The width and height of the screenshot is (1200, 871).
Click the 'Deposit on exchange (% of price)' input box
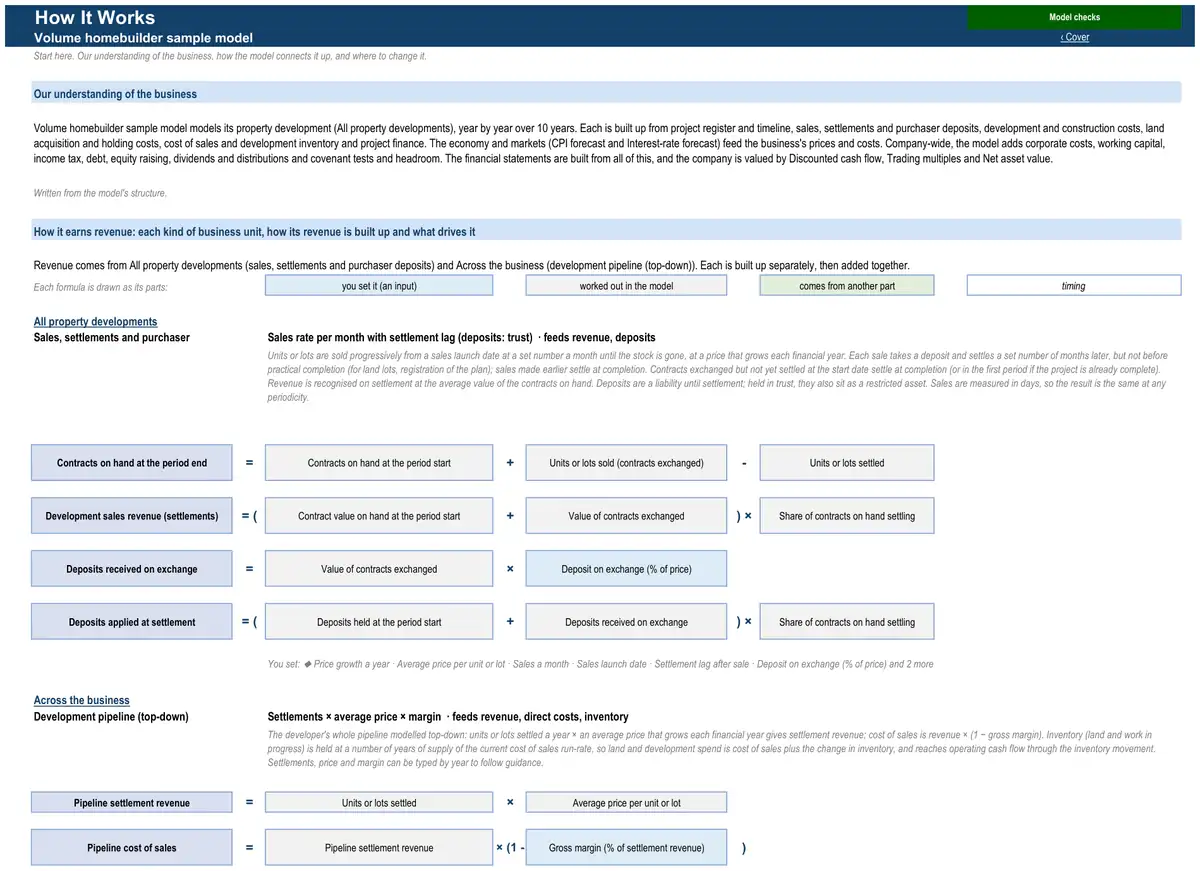[626, 569]
